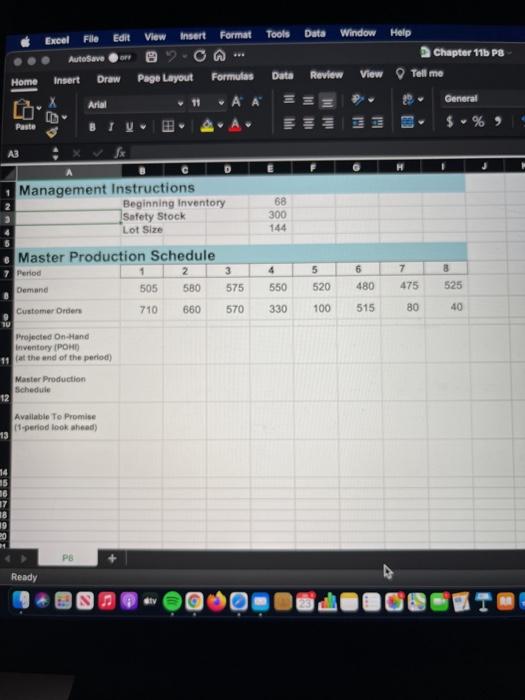The image size is (525, 700).
Task: Click the column E header
Action: pos(270,168)
